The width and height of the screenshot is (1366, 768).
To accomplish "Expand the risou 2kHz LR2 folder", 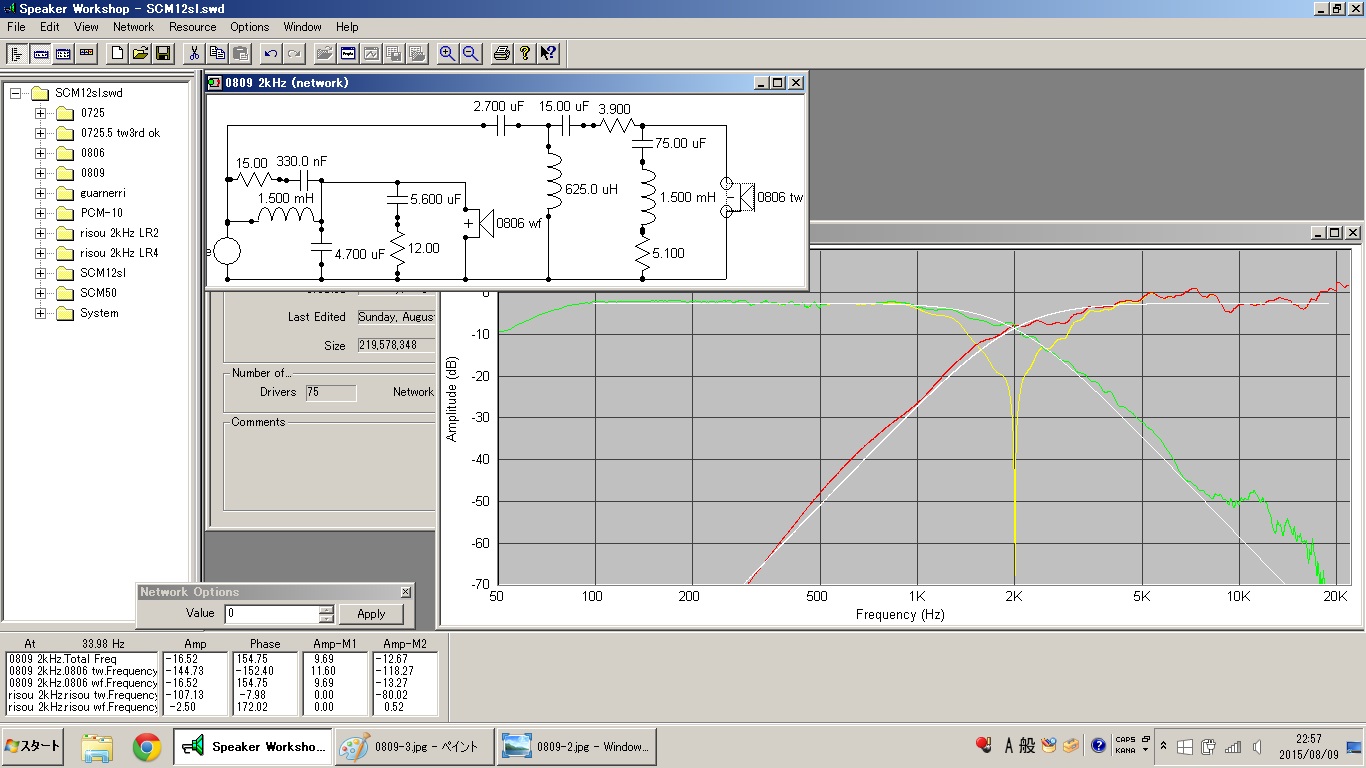I will coord(41,233).
